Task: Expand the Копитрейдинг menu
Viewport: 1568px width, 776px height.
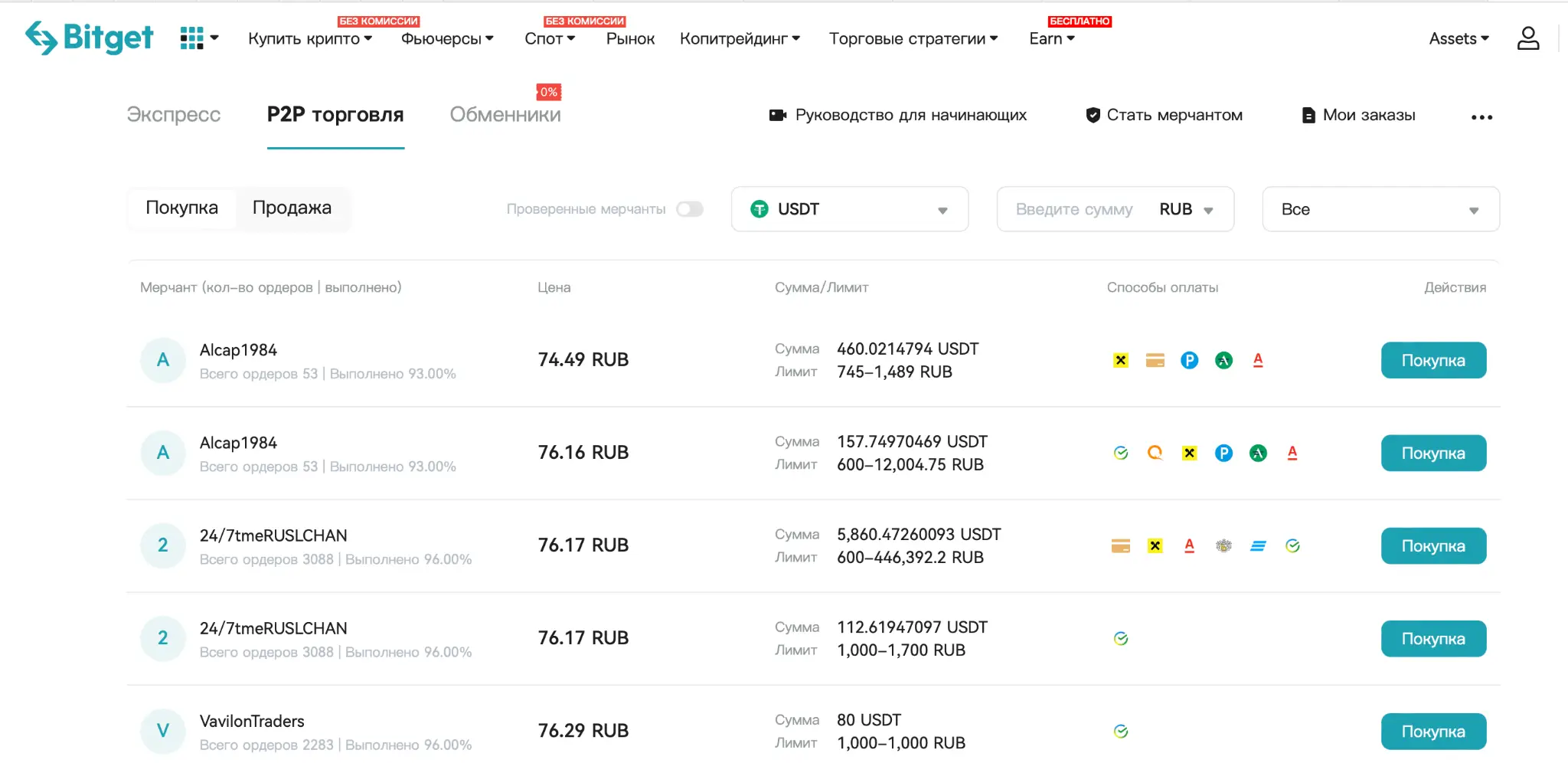Action: 740,38
